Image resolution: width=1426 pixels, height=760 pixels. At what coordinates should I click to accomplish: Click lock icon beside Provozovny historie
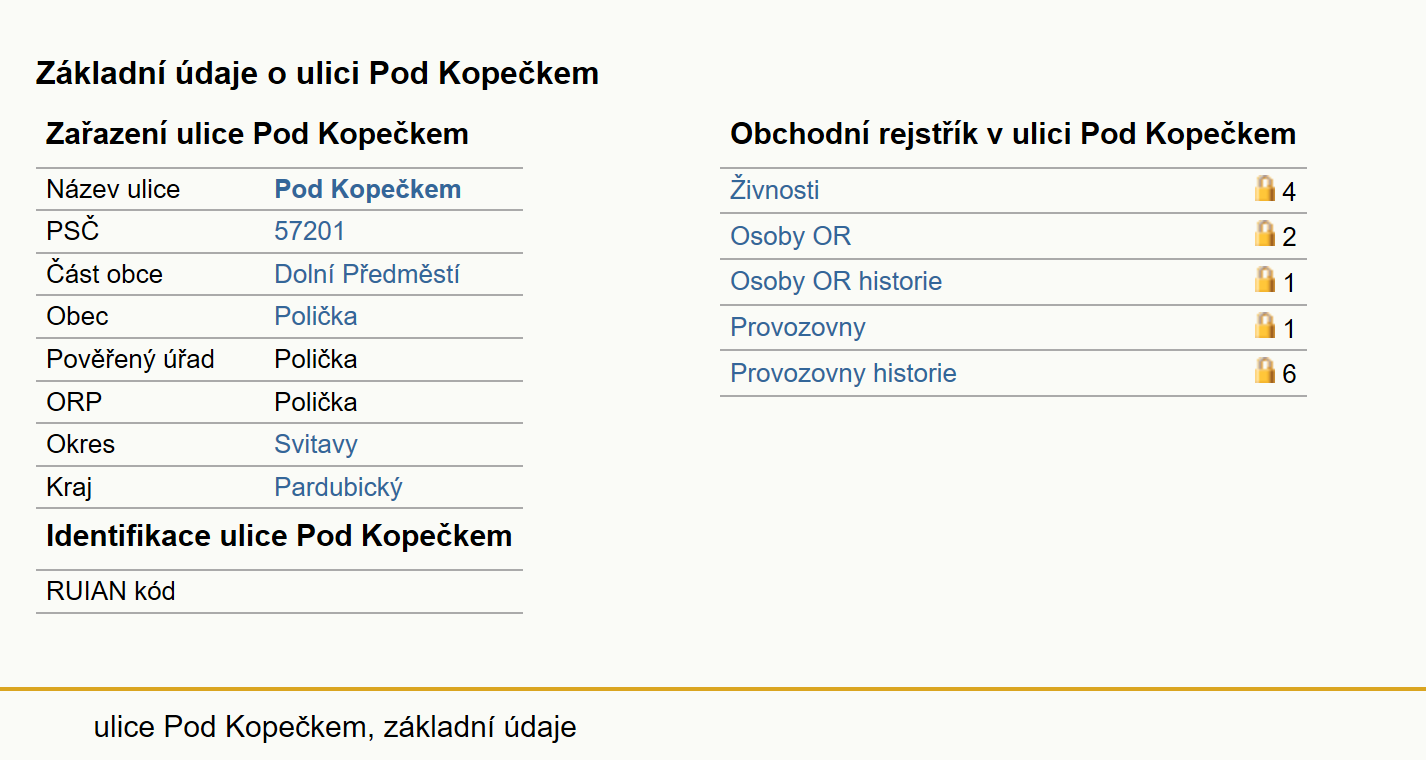pyautogui.click(x=1265, y=371)
